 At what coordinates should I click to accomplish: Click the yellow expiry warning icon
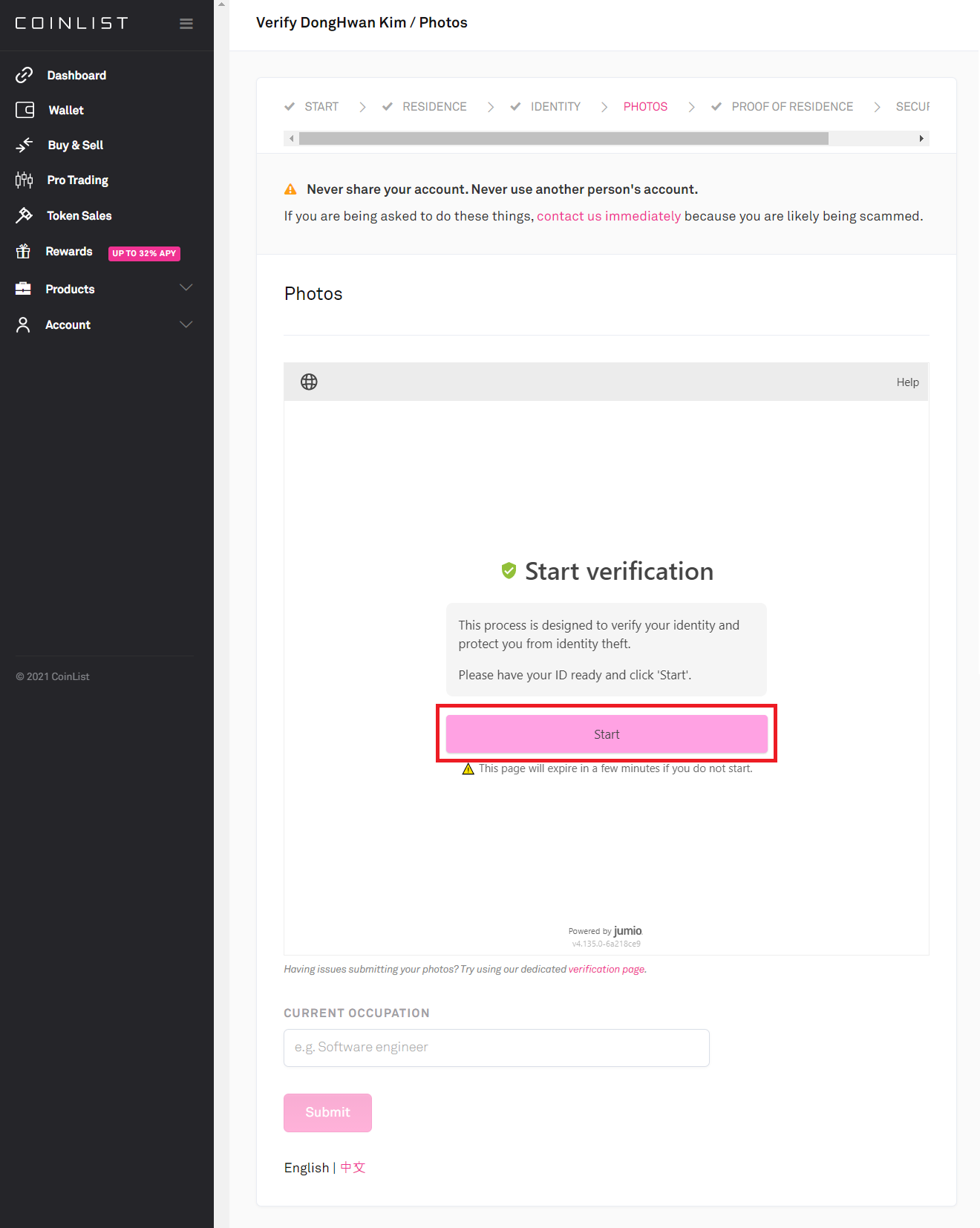468,768
